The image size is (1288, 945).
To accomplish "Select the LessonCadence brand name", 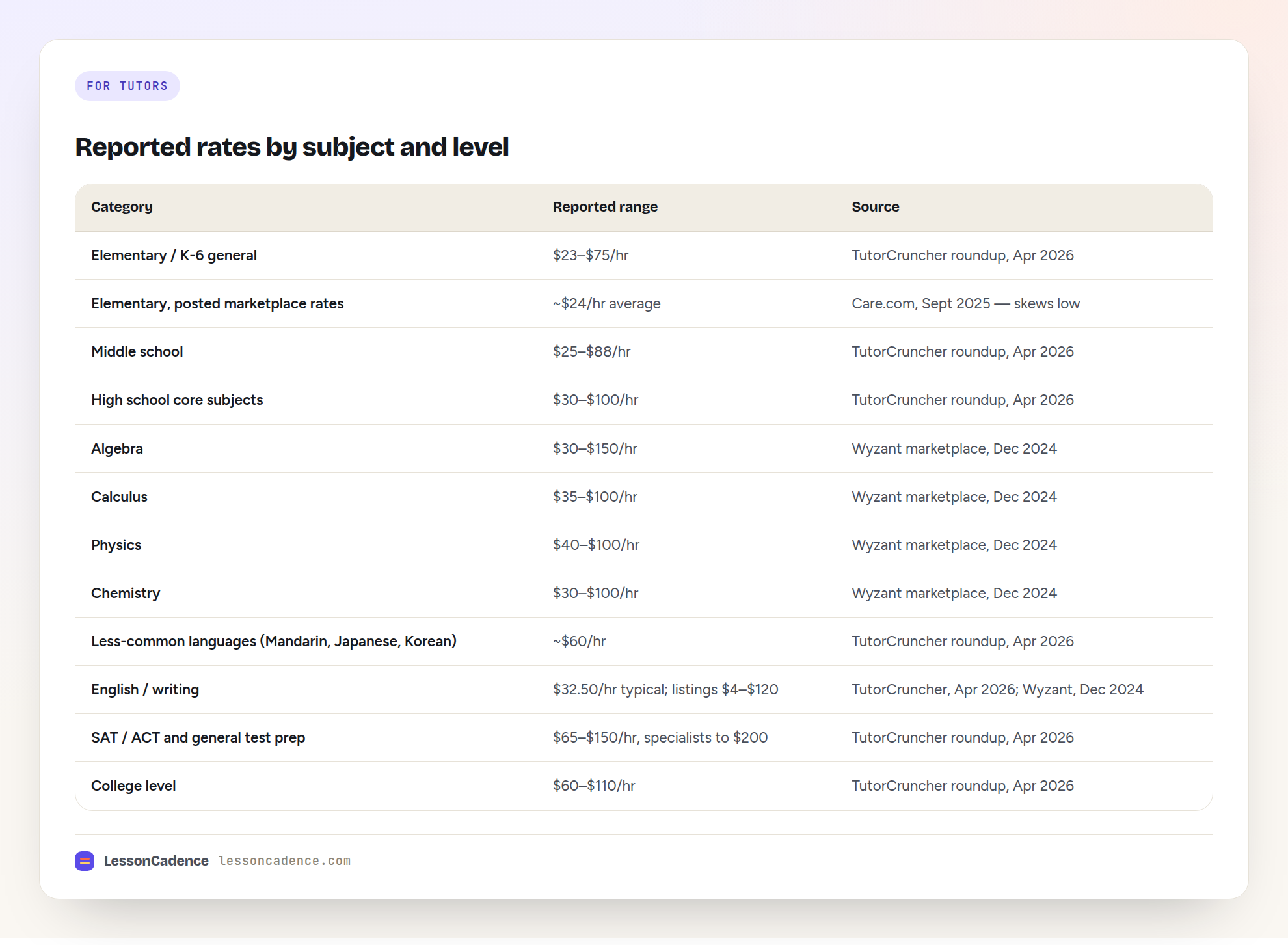I will [156, 860].
